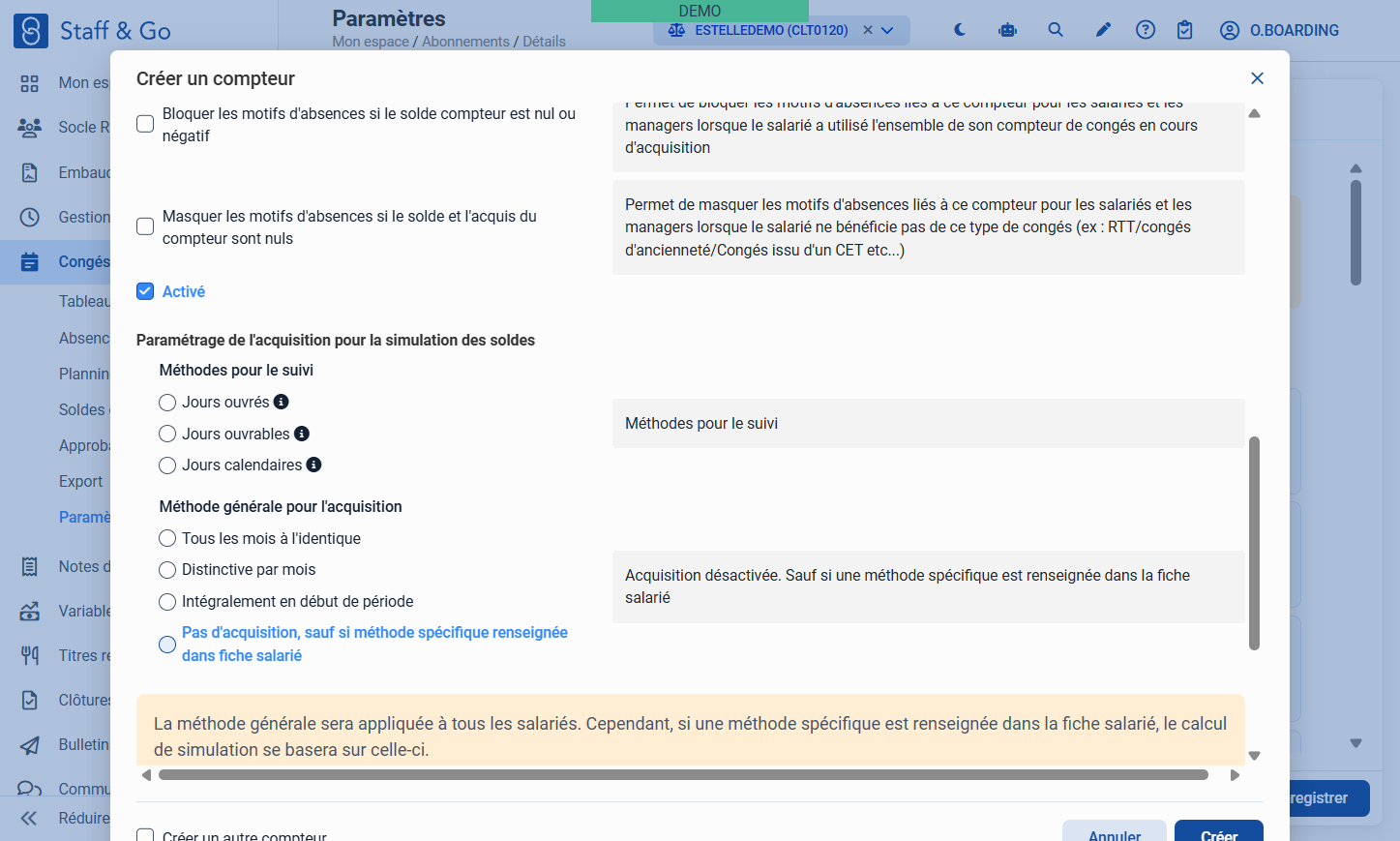This screenshot has width=1400, height=841.
Task: Open Approbation sub-item
Action: [x=84, y=445]
